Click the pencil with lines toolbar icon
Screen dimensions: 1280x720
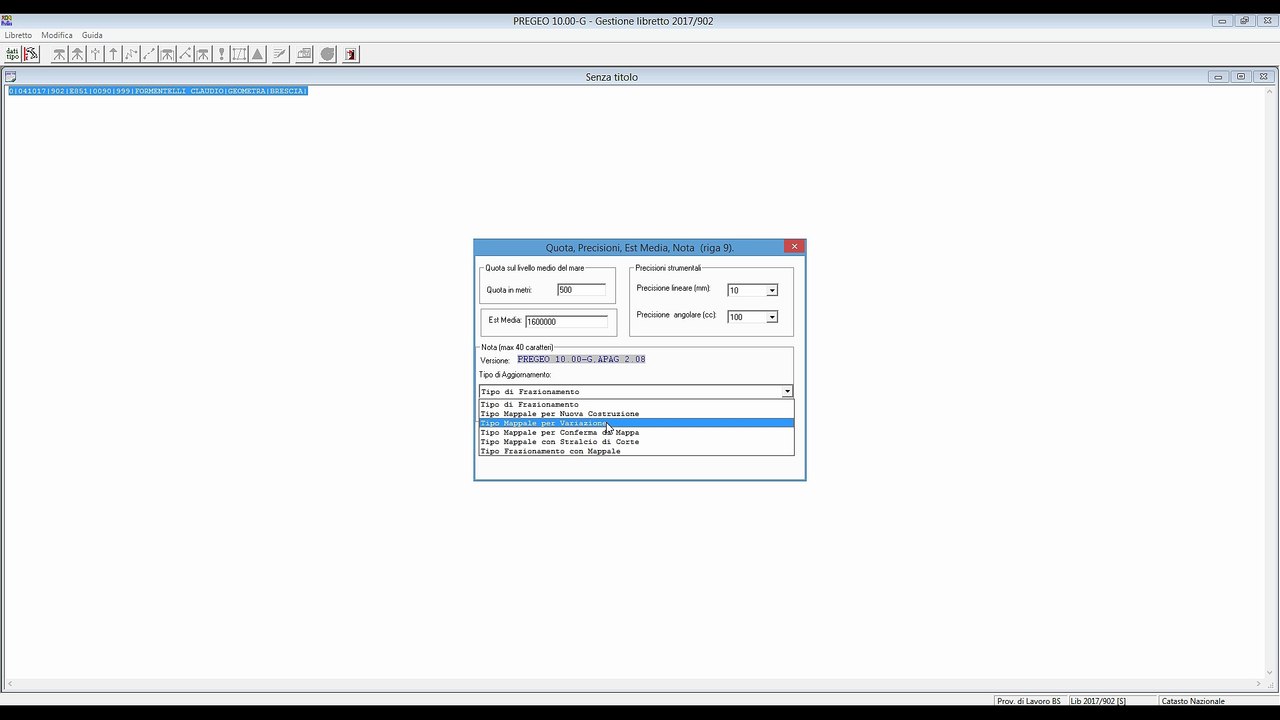tap(280, 54)
